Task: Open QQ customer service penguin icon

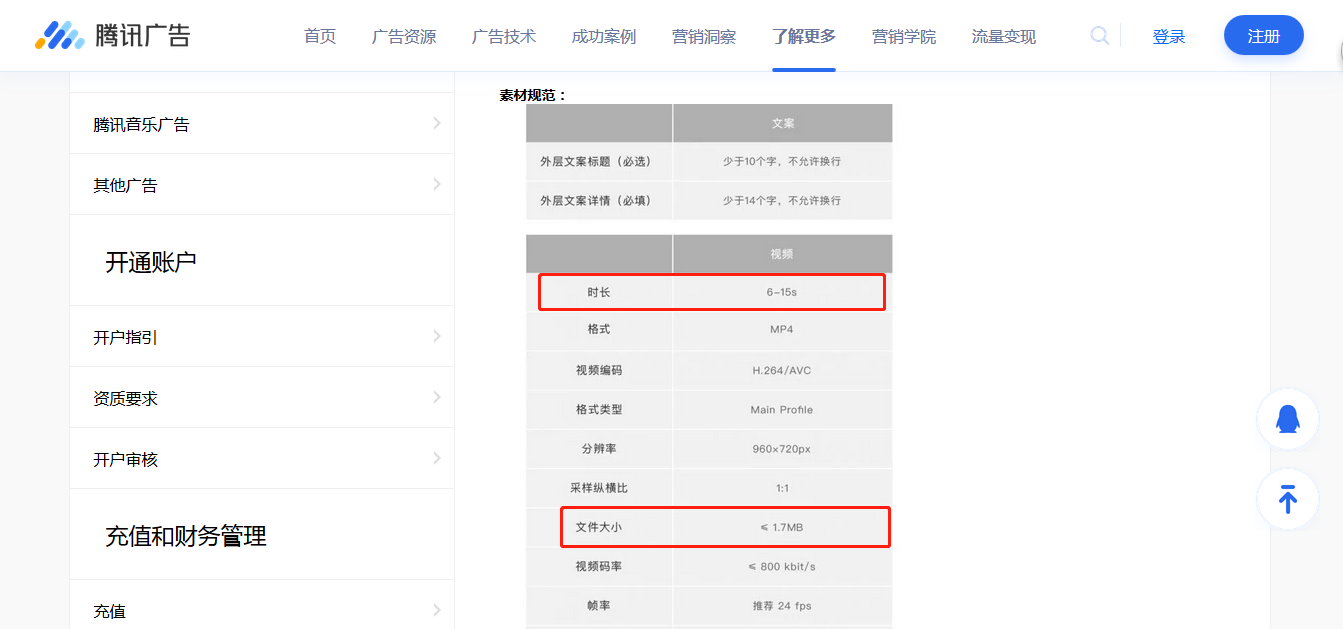Action: click(x=1288, y=419)
